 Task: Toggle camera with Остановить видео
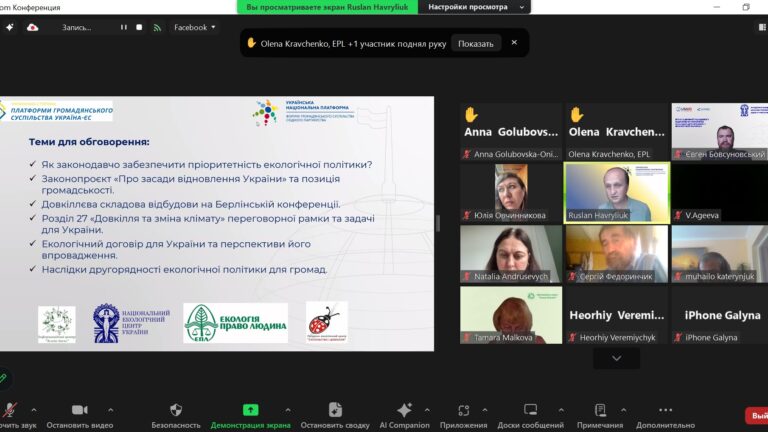[x=80, y=410]
